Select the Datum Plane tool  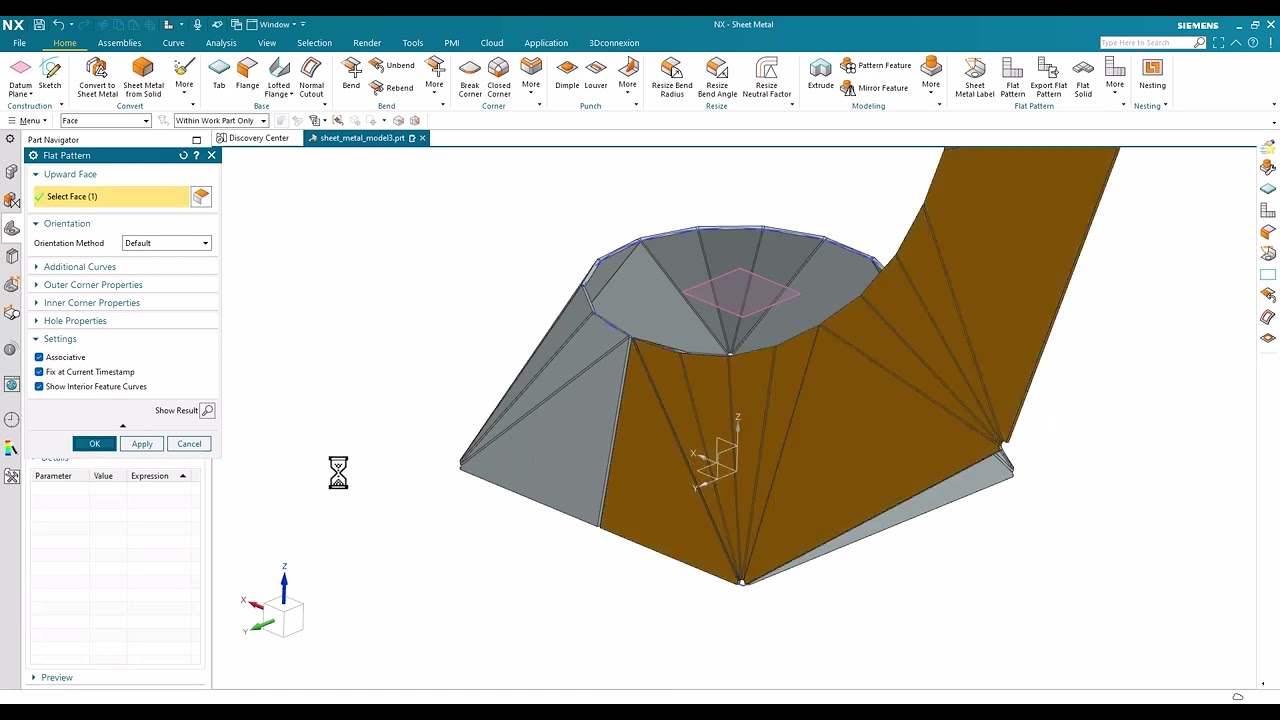(x=20, y=75)
